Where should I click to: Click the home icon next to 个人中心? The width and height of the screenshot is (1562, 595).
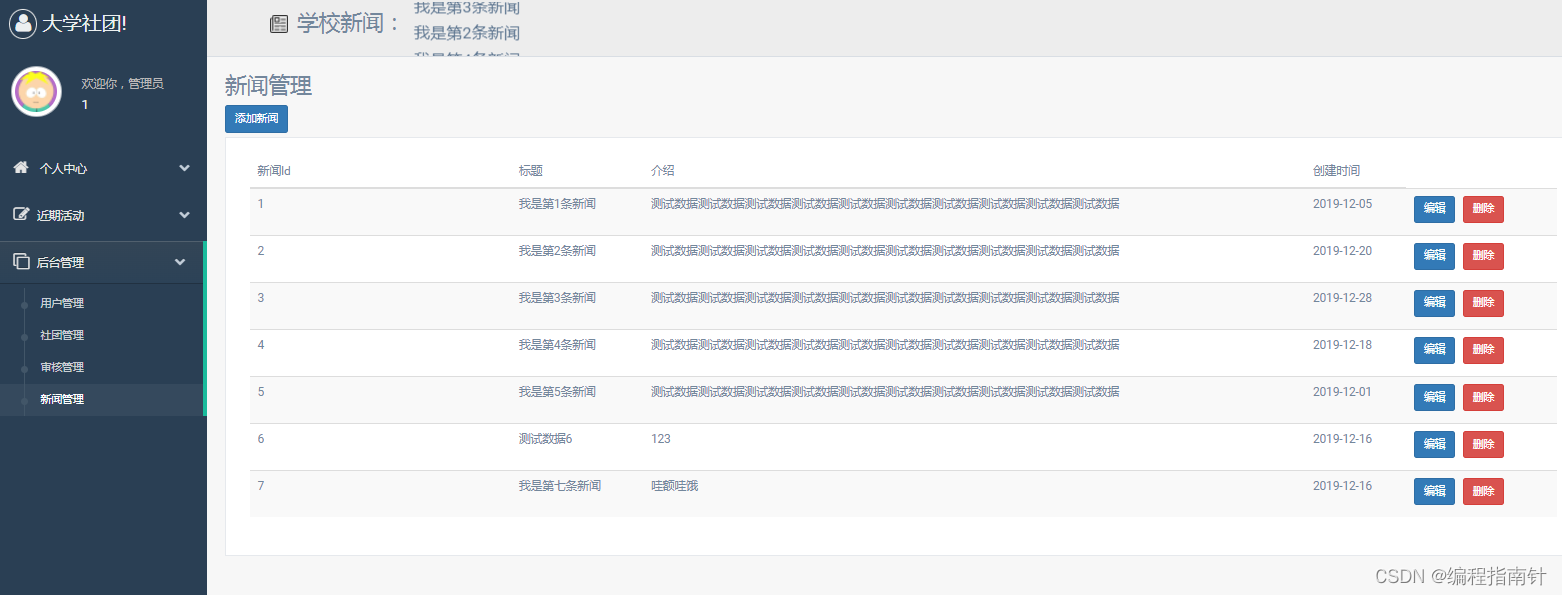click(21, 168)
